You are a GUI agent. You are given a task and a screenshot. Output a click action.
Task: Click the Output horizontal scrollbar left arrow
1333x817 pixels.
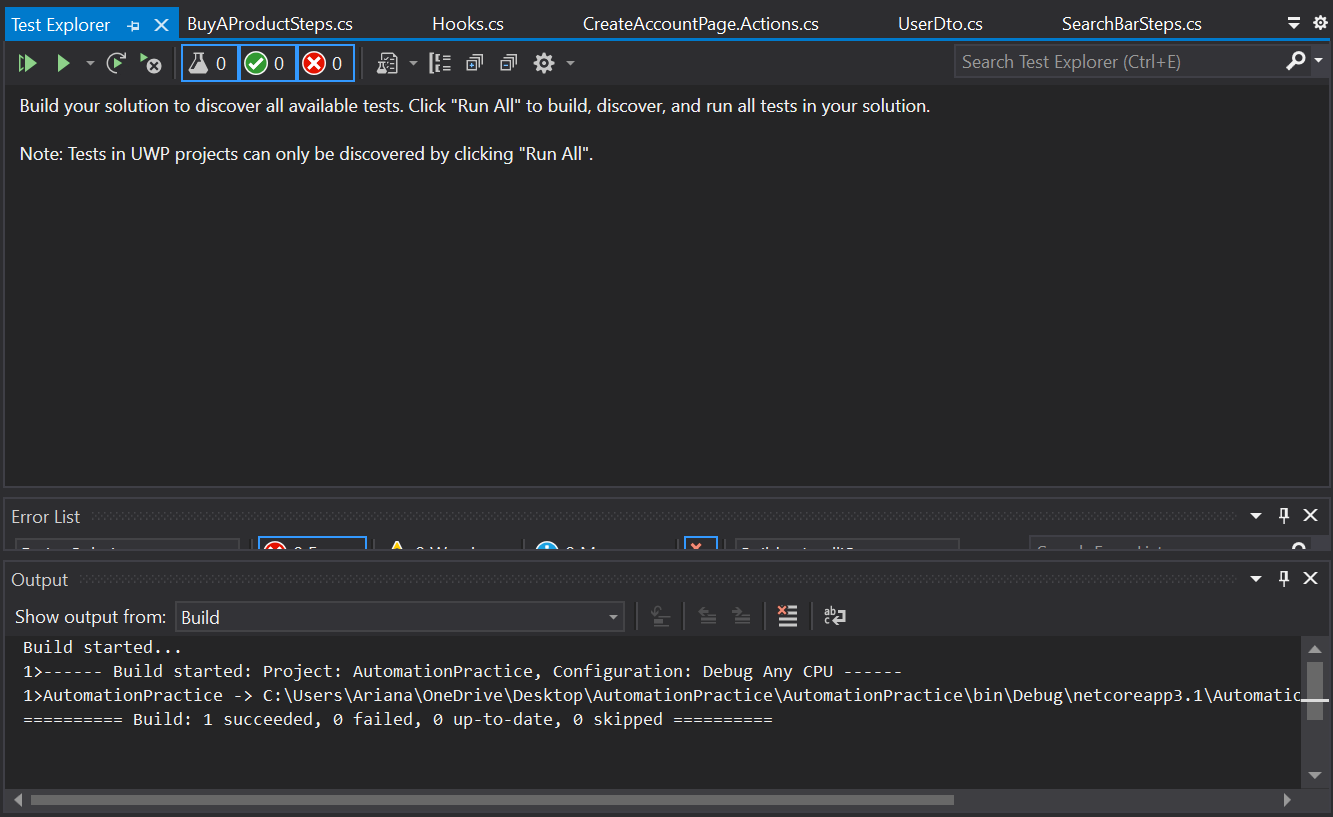[x=17, y=800]
